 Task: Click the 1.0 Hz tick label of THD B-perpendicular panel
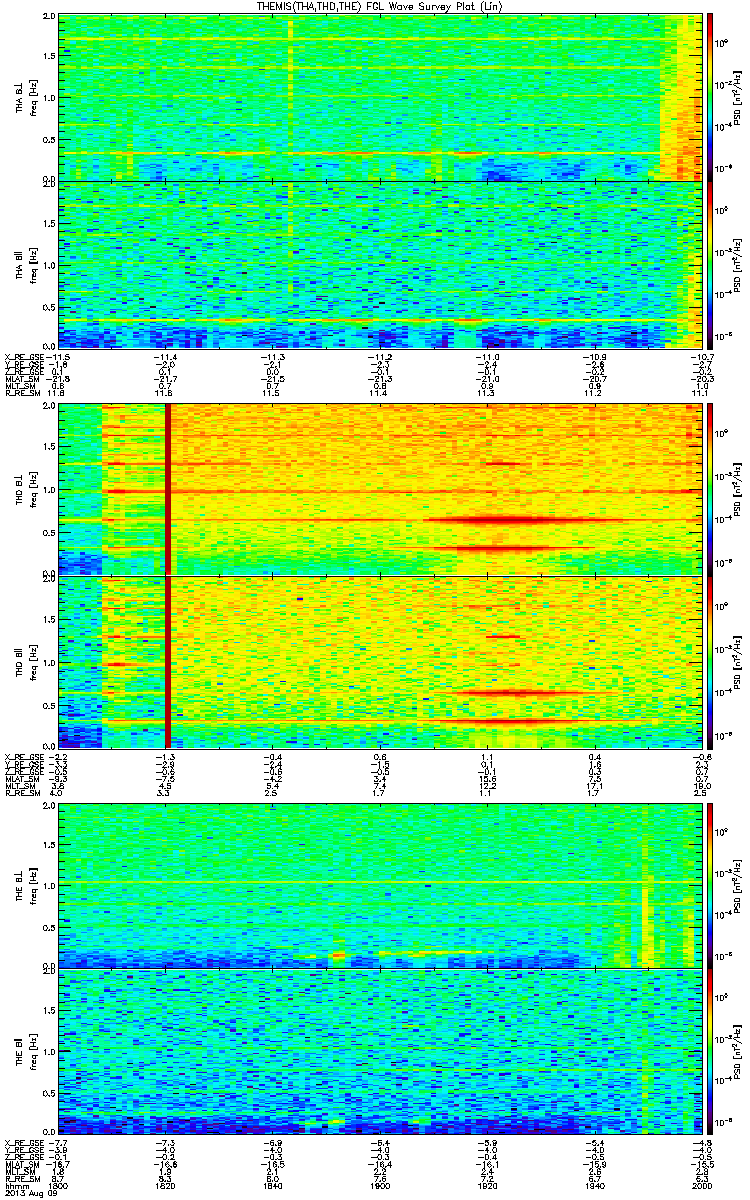pyautogui.click(x=48, y=490)
